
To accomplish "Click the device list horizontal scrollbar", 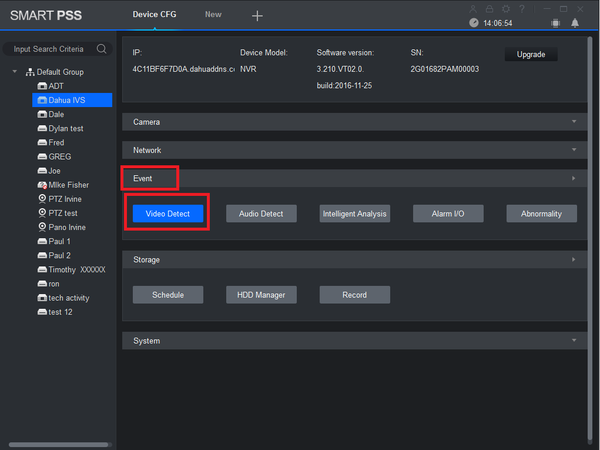I will click(x=59, y=445).
